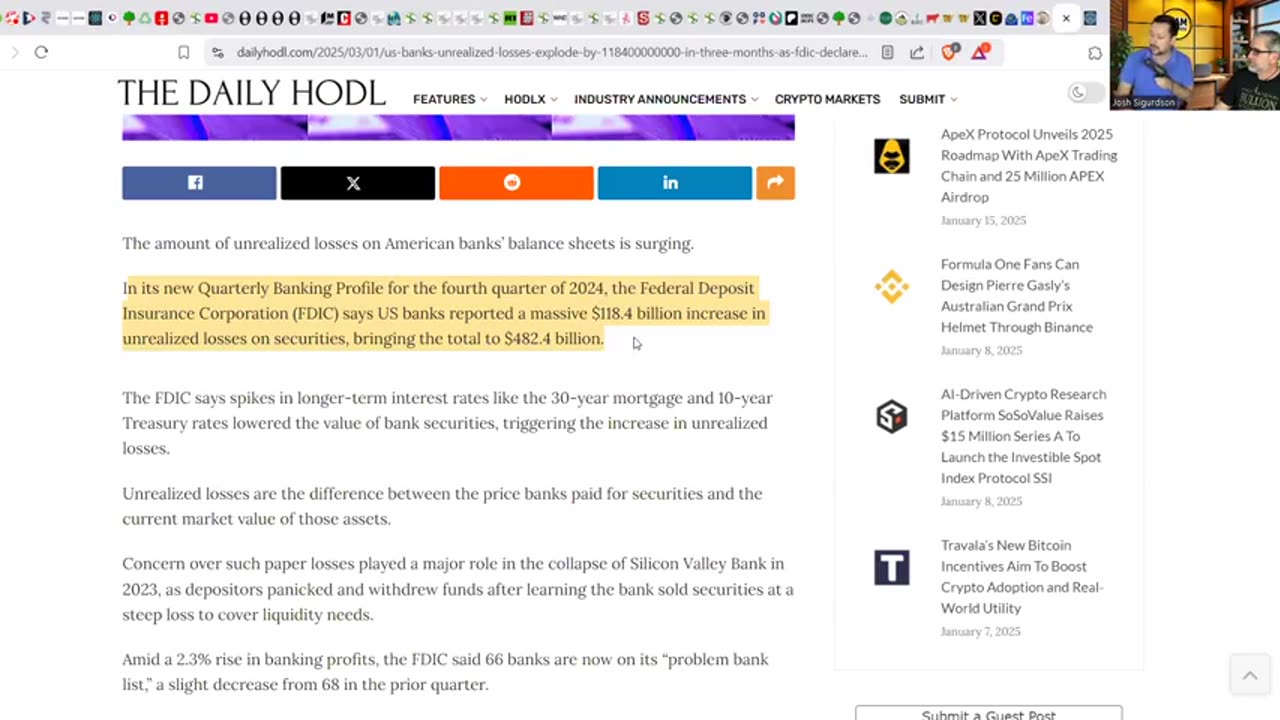Share article on X
1280x720 pixels.
click(x=357, y=183)
